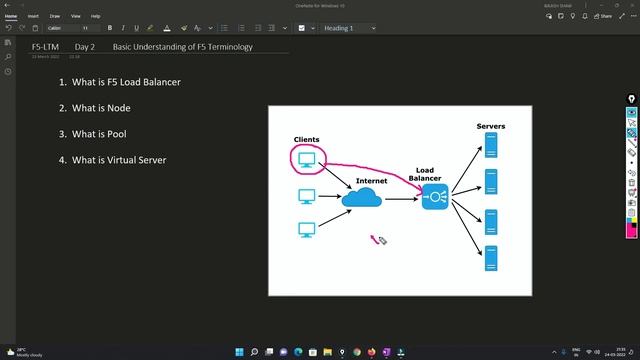The height and width of the screenshot is (360, 640).
Task: Open the font name box
Action: tap(61, 28)
